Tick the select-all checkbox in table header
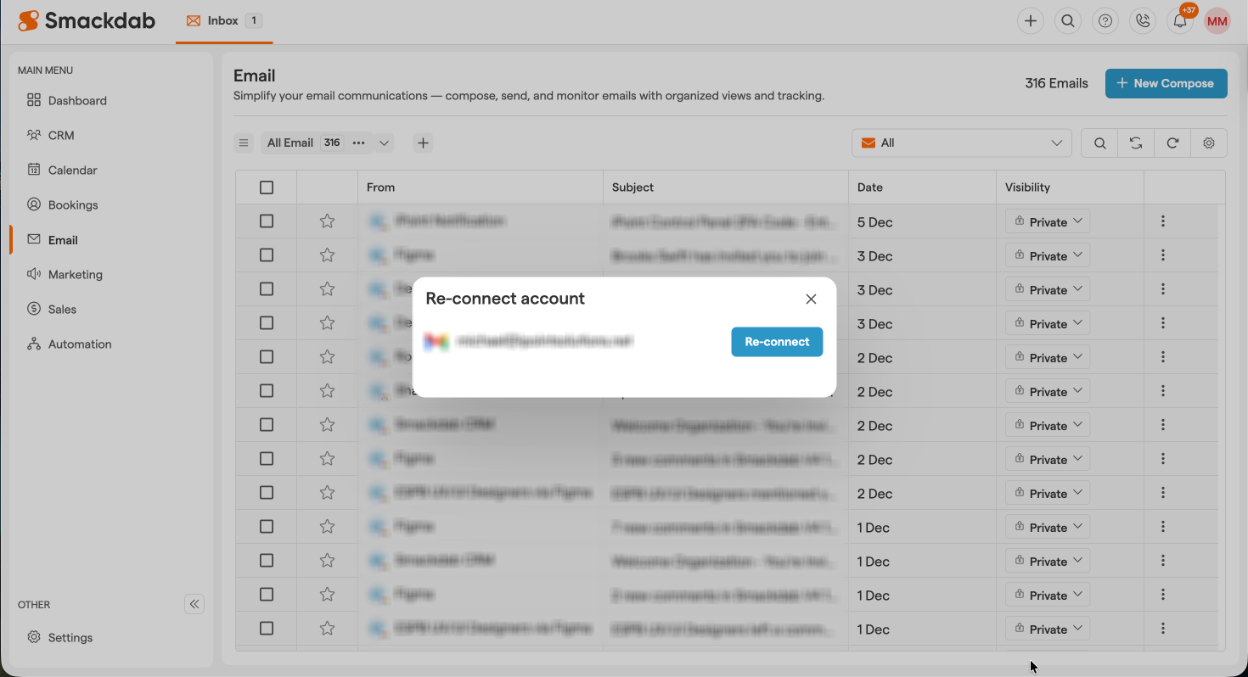The image size is (1248, 677). coord(266,187)
